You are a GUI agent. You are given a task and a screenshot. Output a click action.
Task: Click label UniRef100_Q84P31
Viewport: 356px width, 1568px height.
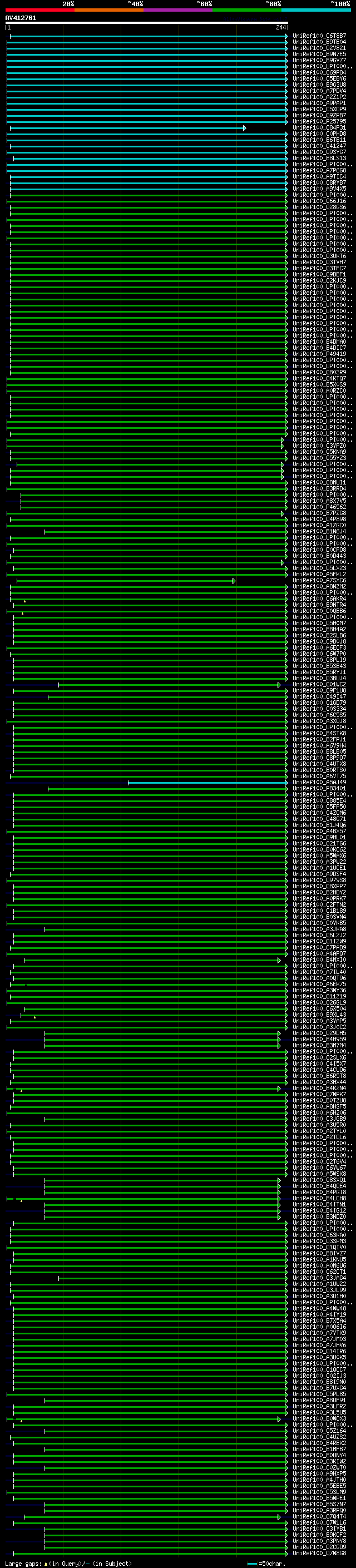(x=319, y=128)
